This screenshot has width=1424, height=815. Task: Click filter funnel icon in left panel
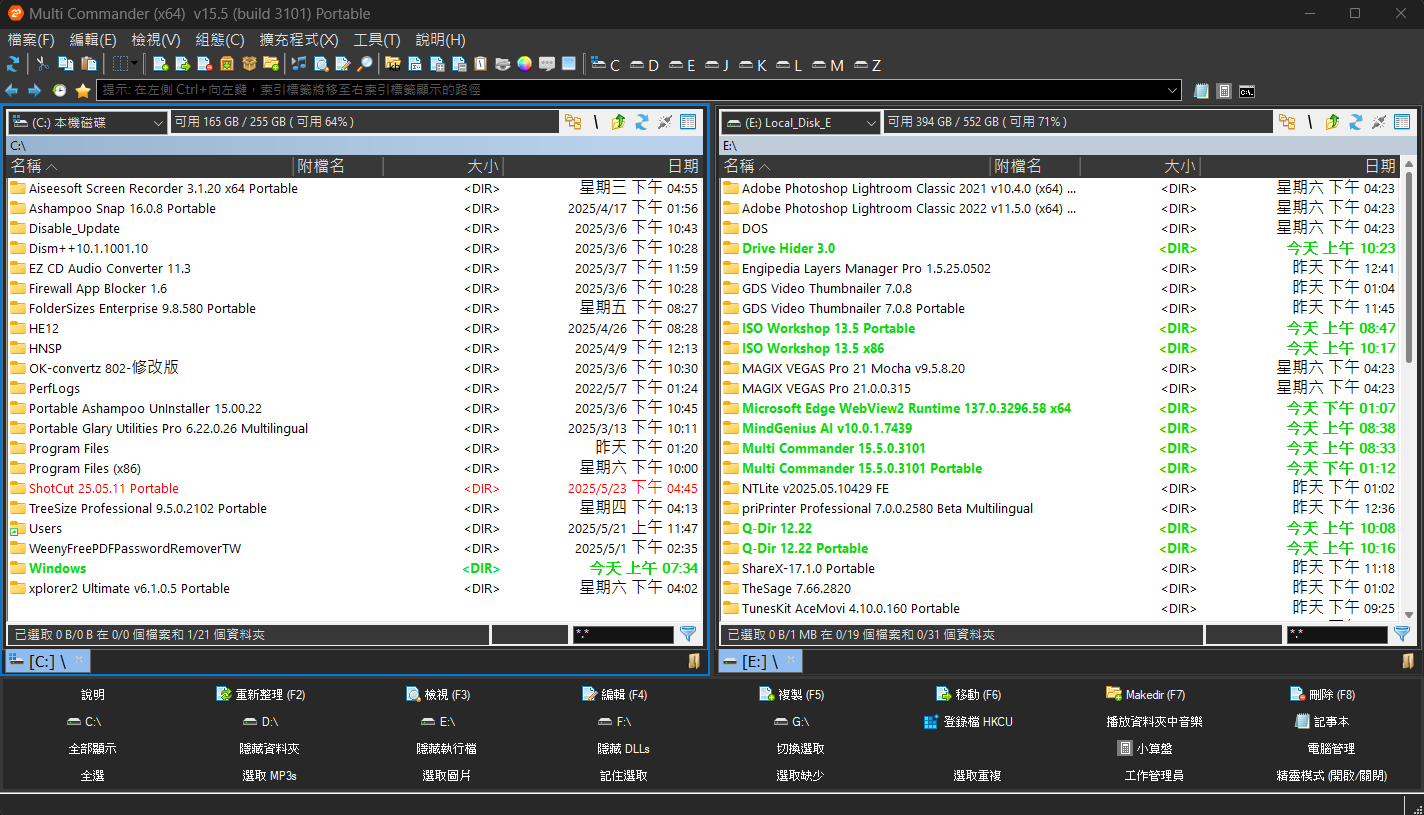click(x=688, y=634)
